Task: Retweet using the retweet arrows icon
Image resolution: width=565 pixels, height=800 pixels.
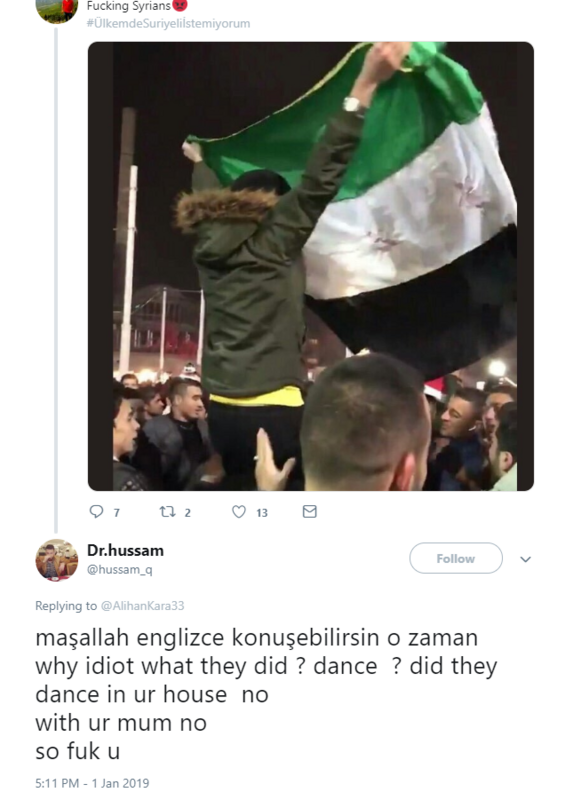Action: click(x=167, y=511)
